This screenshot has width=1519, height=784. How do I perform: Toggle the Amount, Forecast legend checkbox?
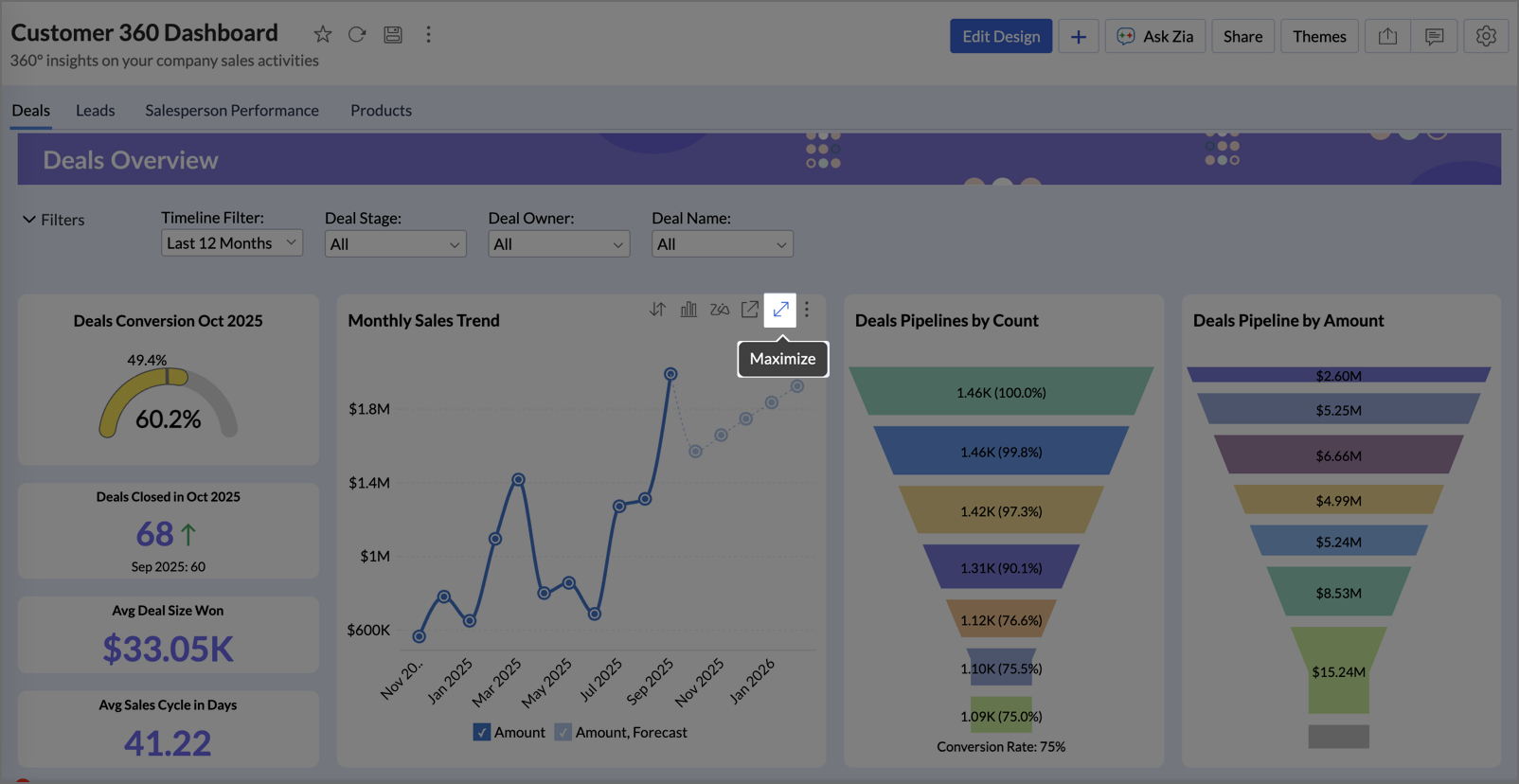[x=563, y=733]
